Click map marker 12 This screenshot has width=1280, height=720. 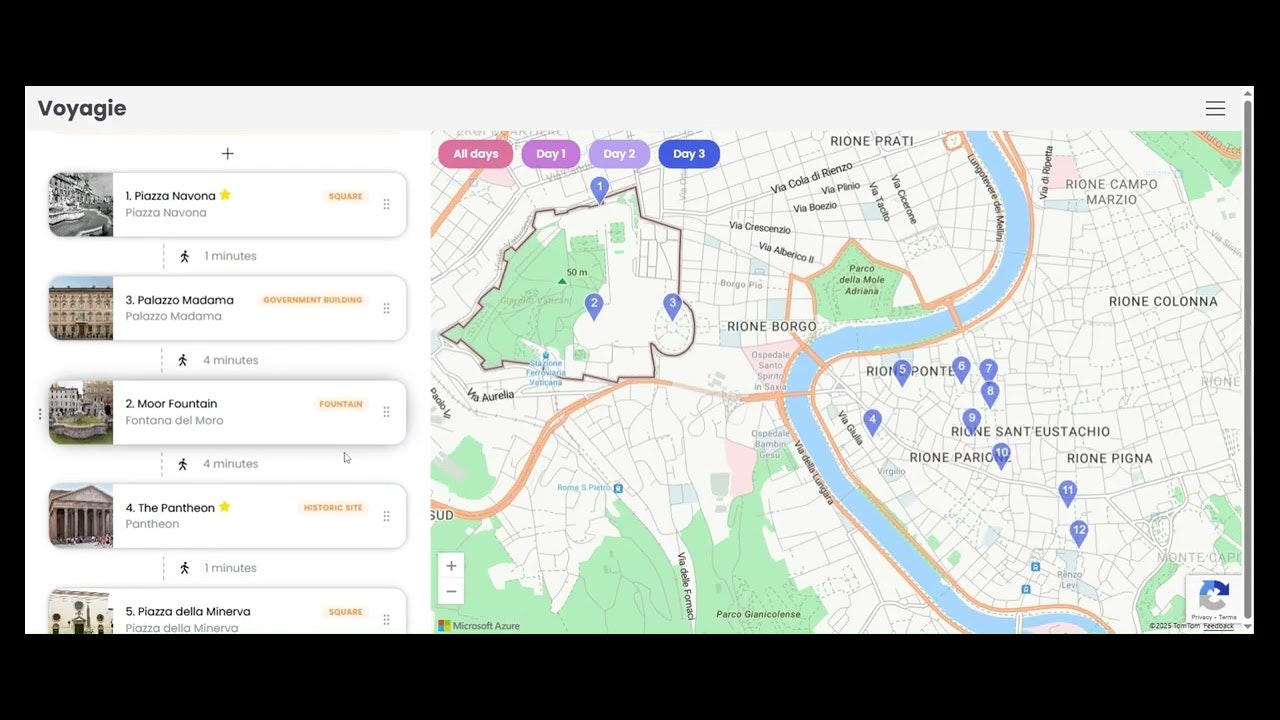point(1078,532)
